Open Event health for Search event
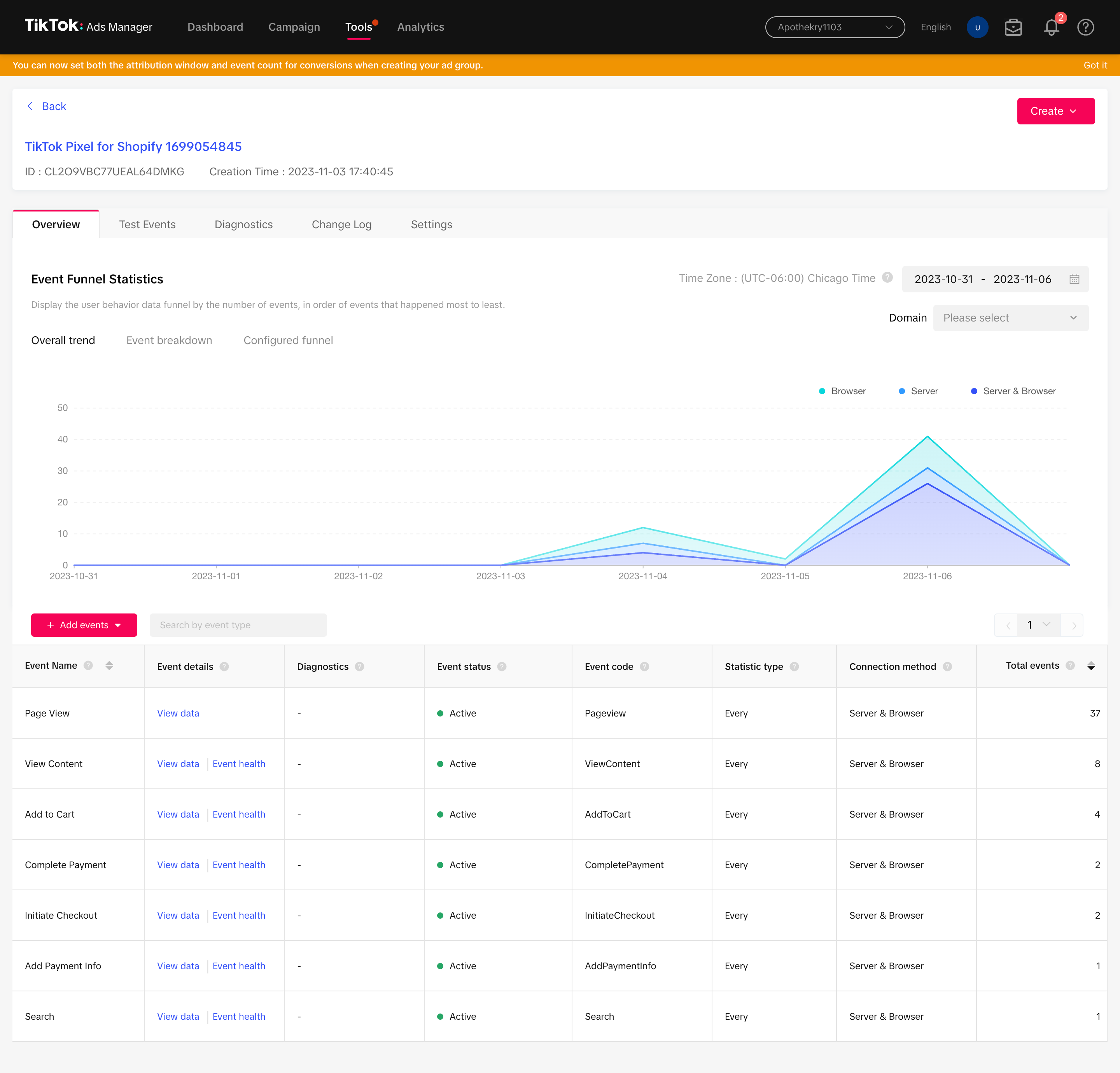This screenshot has height=1073, width=1120. [239, 1017]
